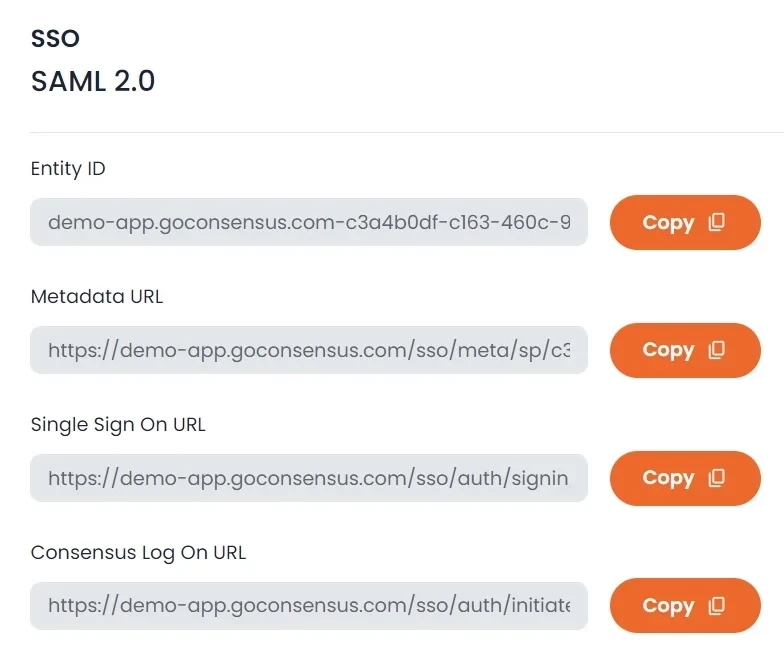Screen dimensions: 784x657
Task: Click the copy icon for Single Sign On URL
Action: (x=716, y=478)
